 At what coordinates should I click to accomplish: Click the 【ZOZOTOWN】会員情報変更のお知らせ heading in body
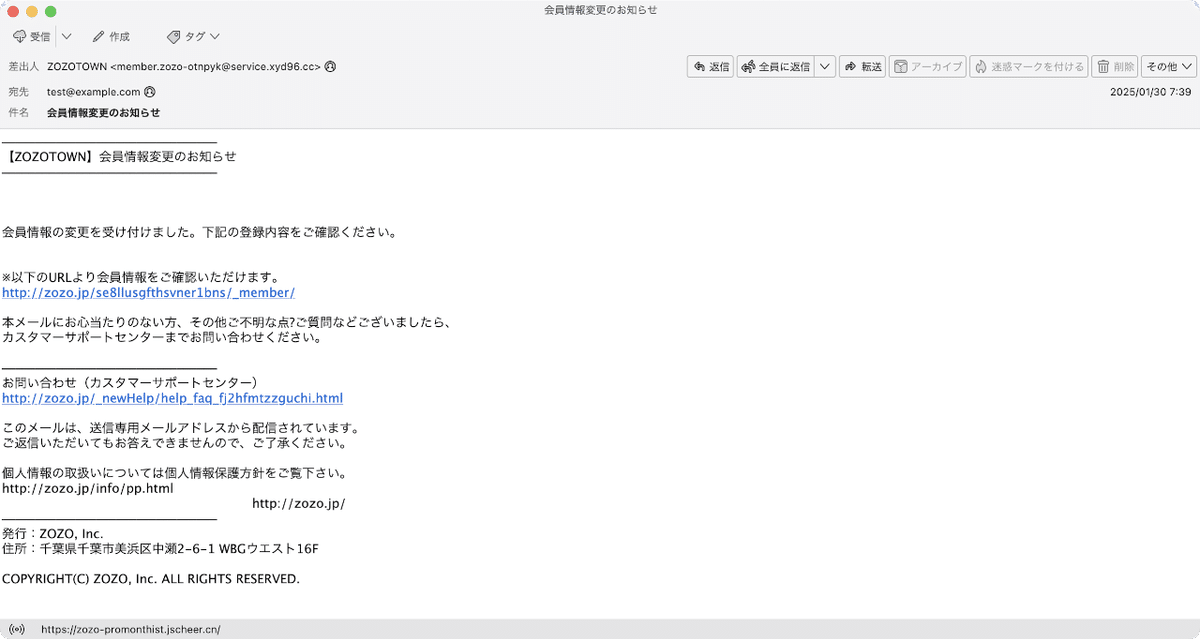click(x=119, y=157)
